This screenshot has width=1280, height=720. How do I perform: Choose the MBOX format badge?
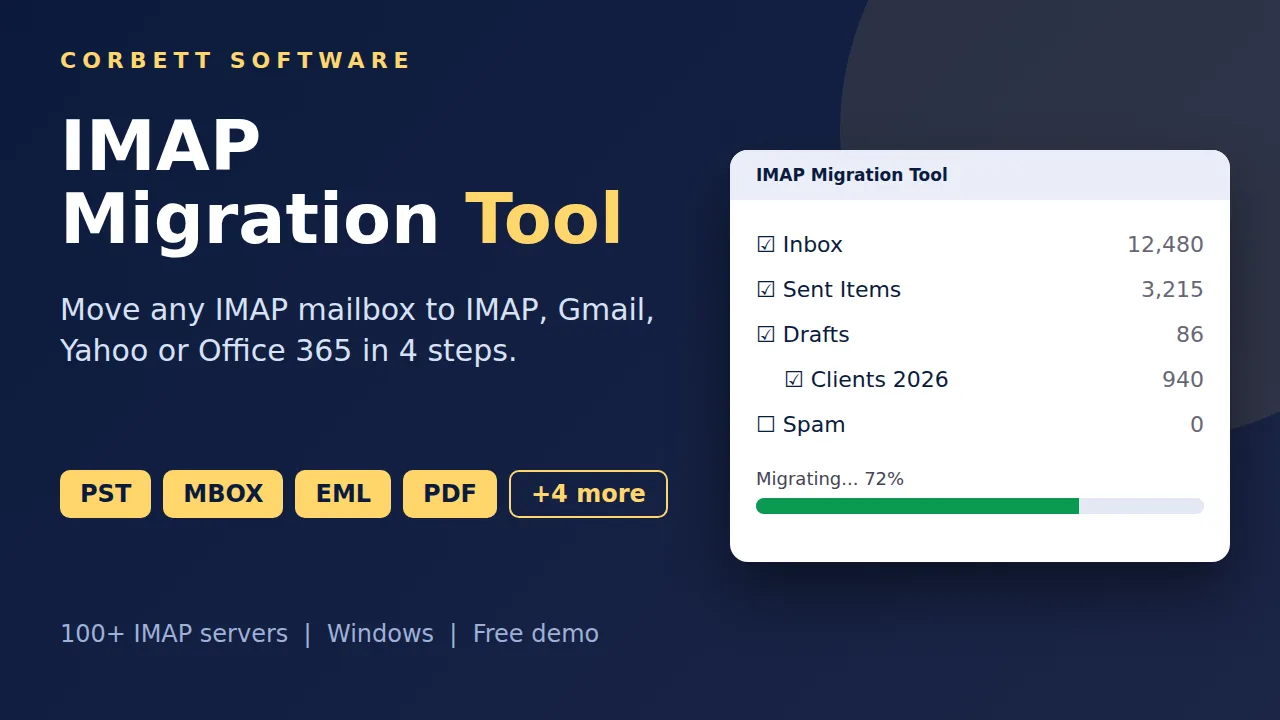point(223,494)
